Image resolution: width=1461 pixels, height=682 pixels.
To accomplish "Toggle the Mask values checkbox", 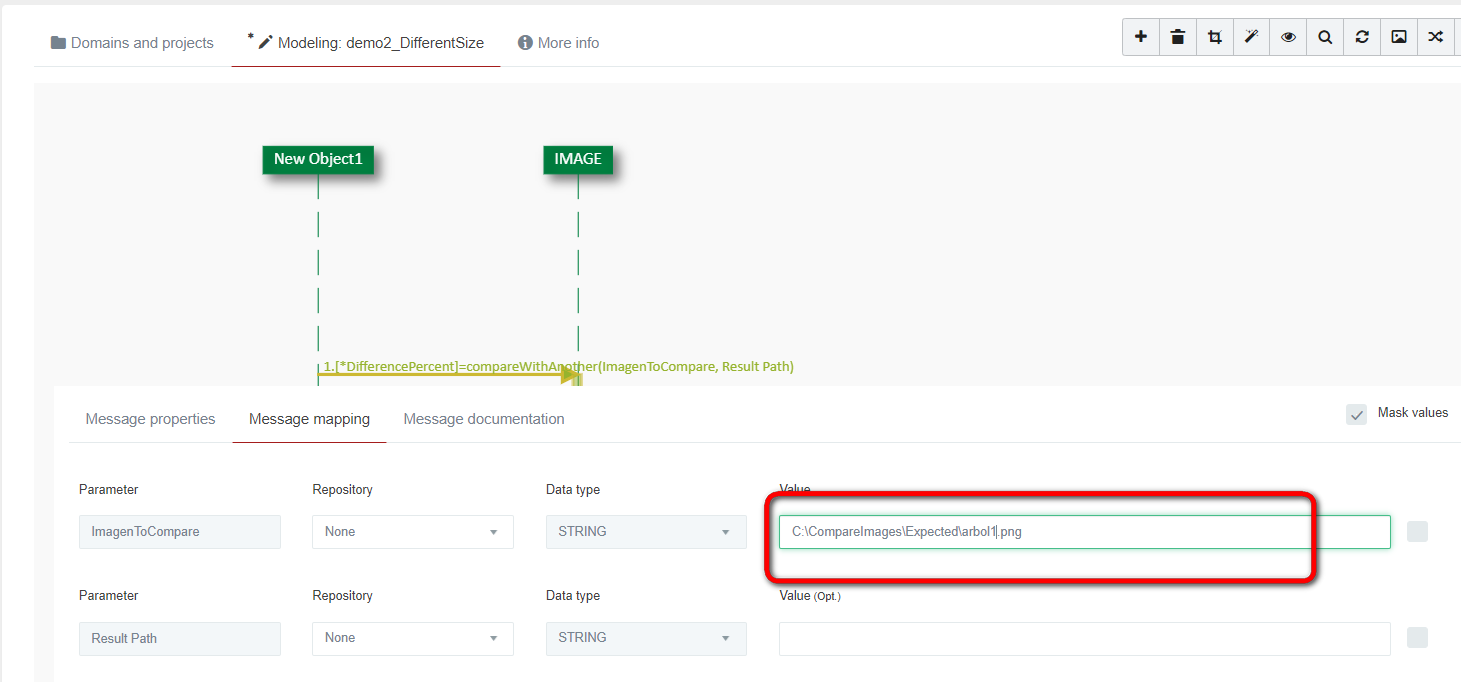I will tap(1356, 414).
